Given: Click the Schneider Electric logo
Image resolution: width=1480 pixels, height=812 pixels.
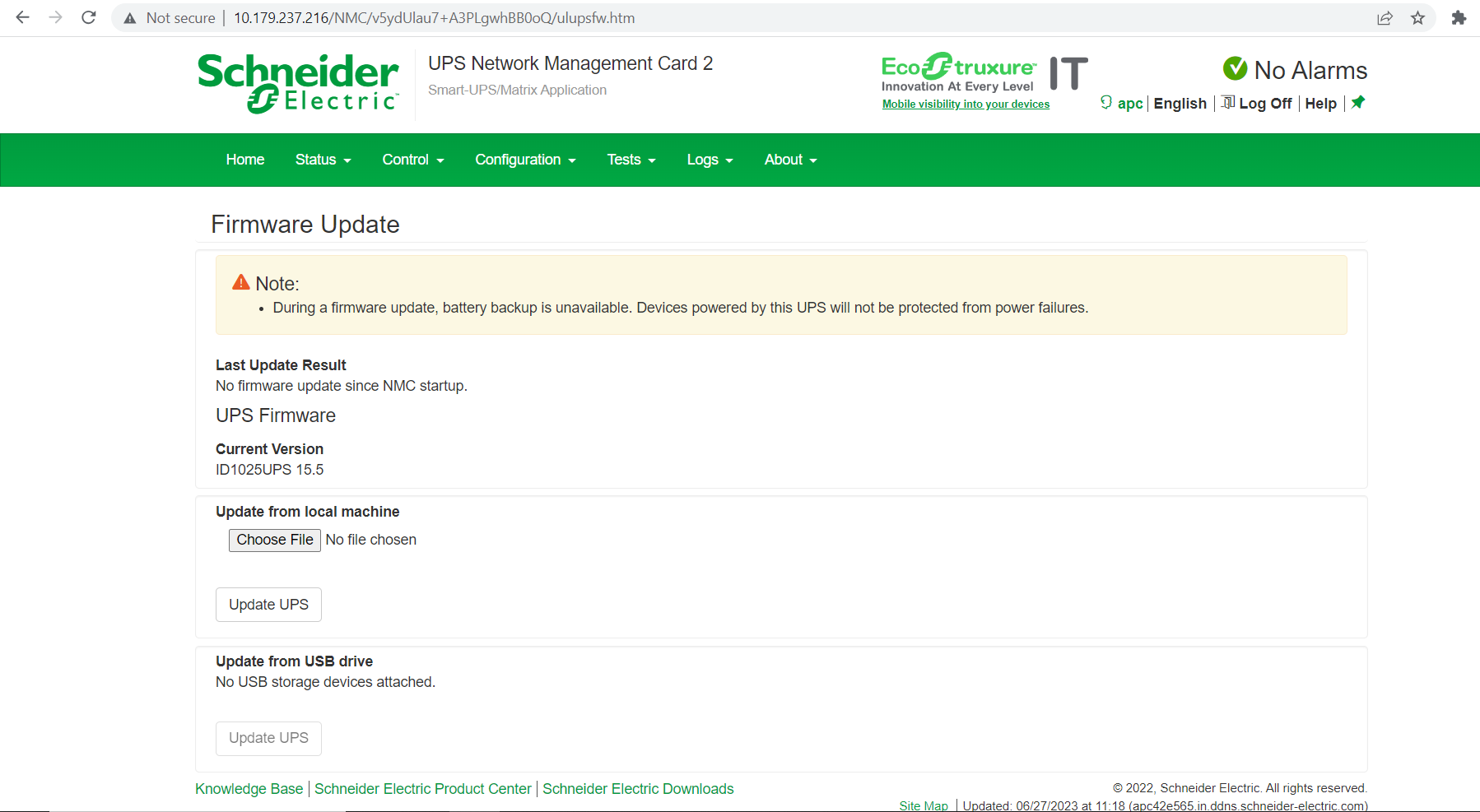Looking at the screenshot, I should (x=298, y=83).
